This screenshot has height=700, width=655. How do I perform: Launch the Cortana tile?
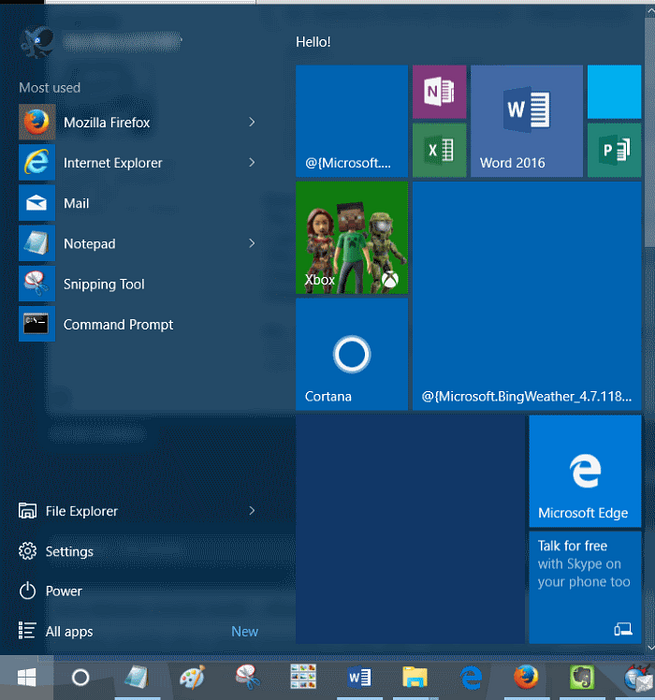pos(351,354)
